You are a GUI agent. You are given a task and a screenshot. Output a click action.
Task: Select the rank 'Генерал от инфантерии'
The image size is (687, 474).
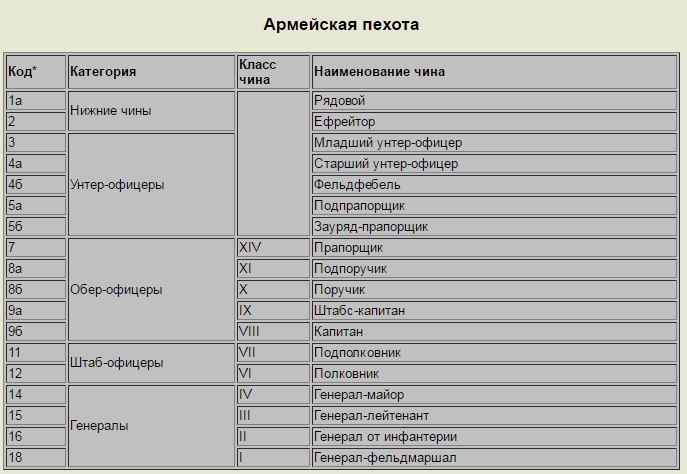click(494, 437)
